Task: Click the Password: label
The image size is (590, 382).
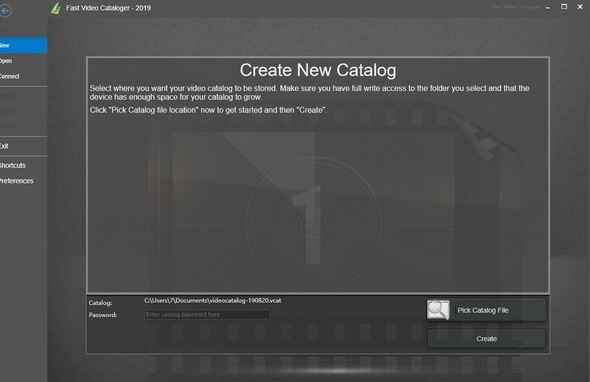Action: (x=103, y=315)
